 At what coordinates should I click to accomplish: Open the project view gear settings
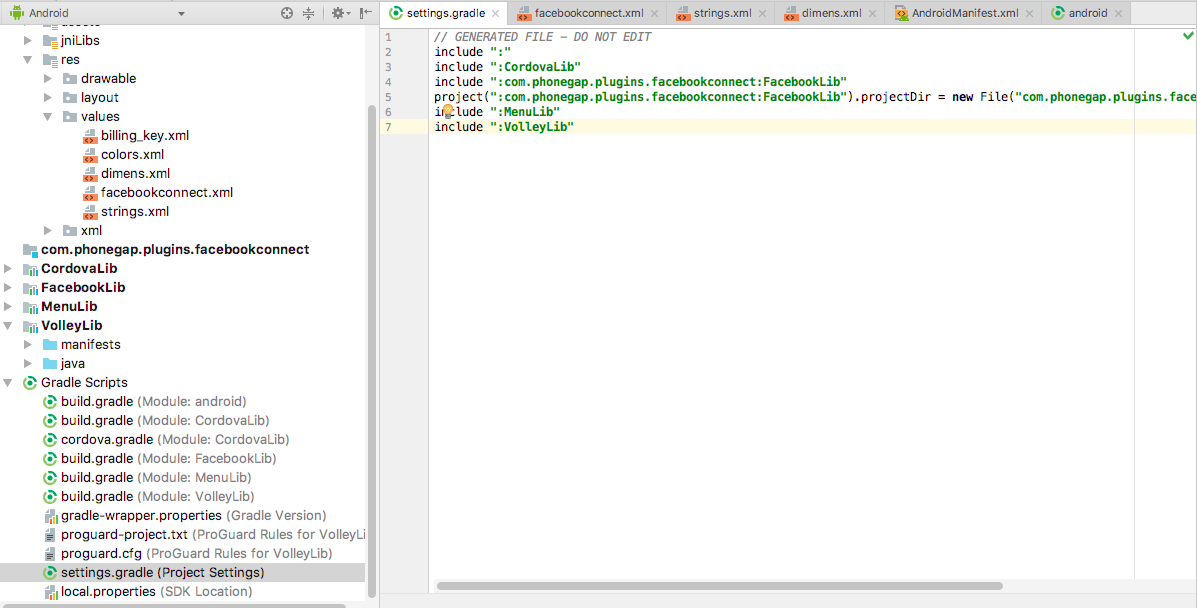click(x=337, y=13)
